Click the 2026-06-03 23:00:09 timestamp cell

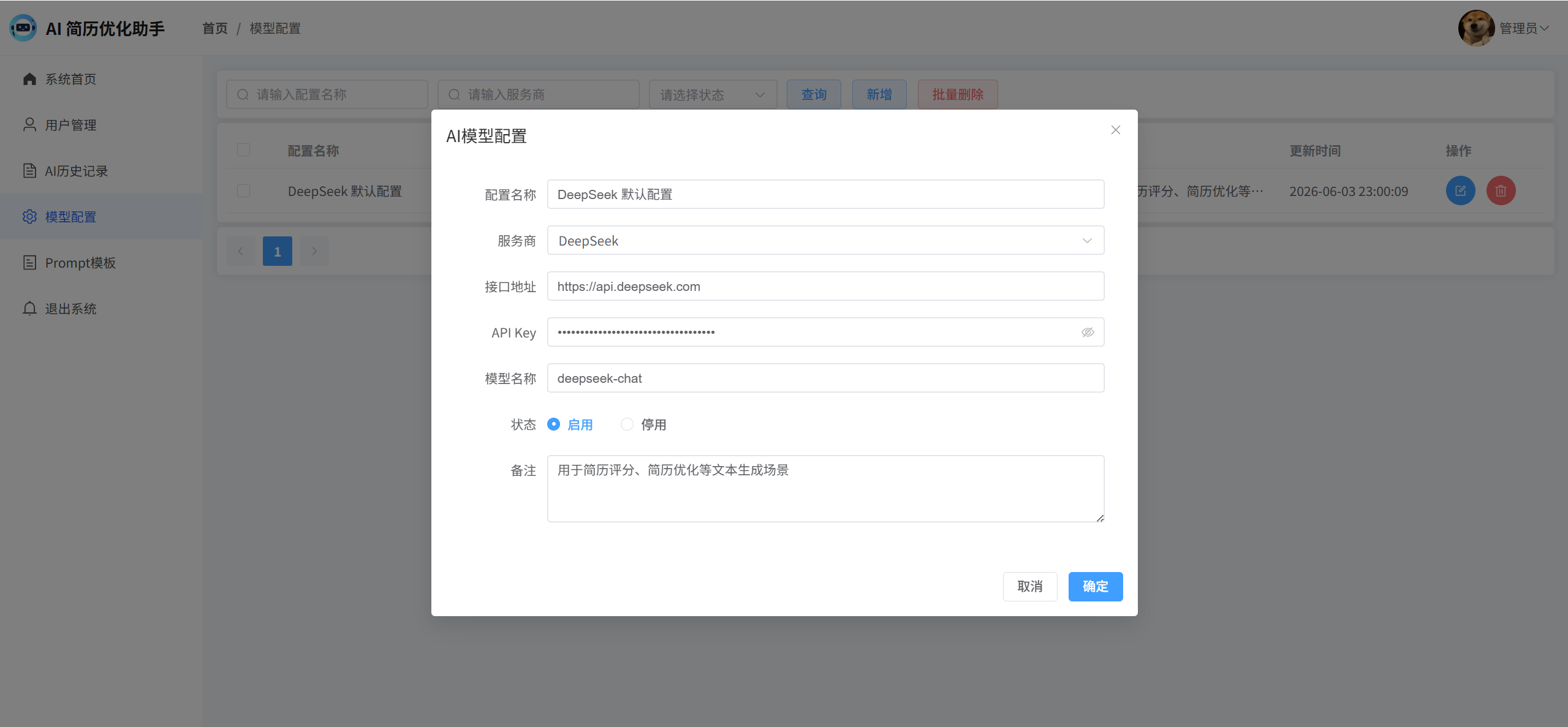point(1349,191)
